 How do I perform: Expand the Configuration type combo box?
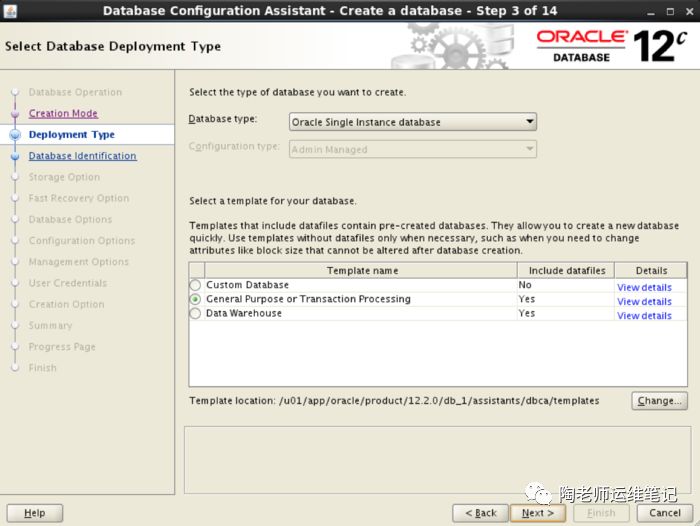[412, 149]
